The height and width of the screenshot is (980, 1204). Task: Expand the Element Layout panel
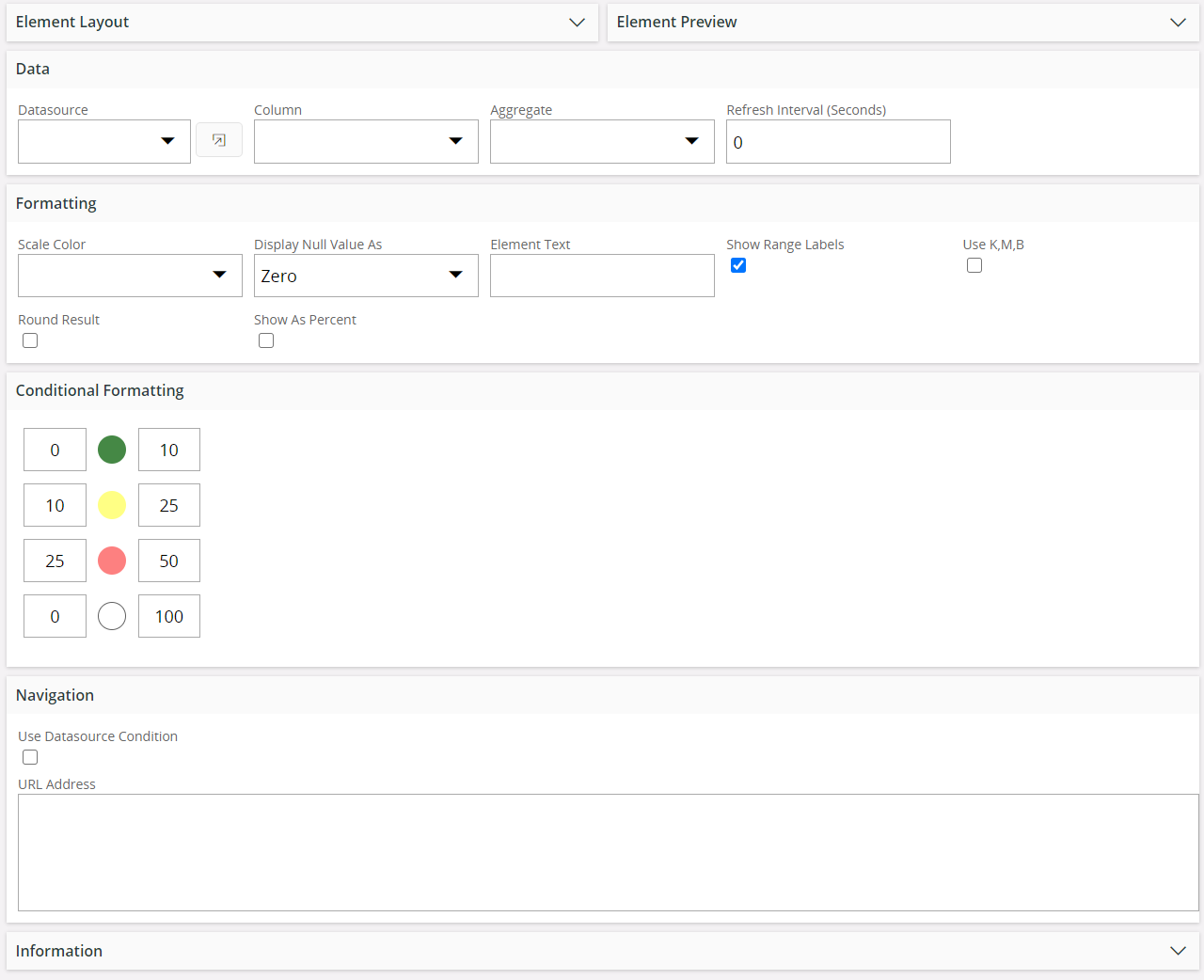tap(302, 22)
